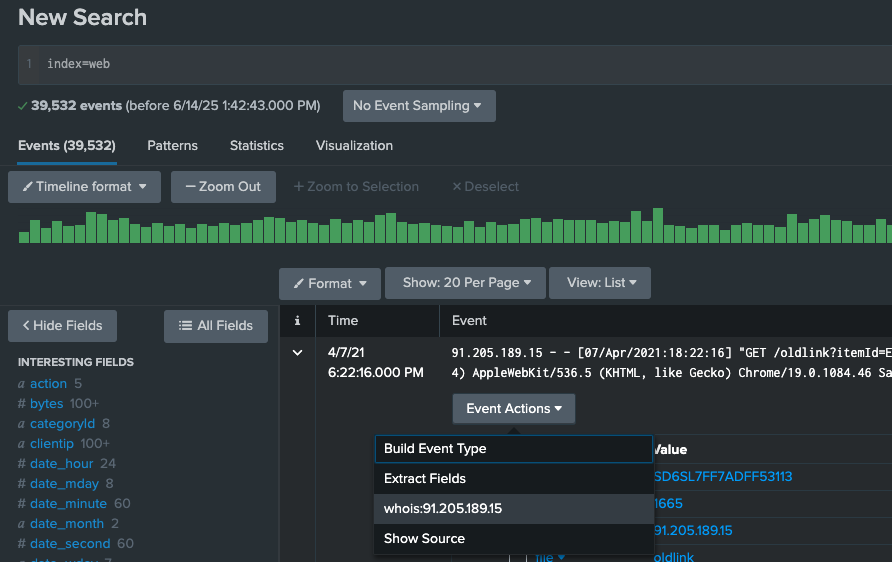The width and height of the screenshot is (892, 562).
Task: Open the date_mday field
Action: click(x=64, y=484)
